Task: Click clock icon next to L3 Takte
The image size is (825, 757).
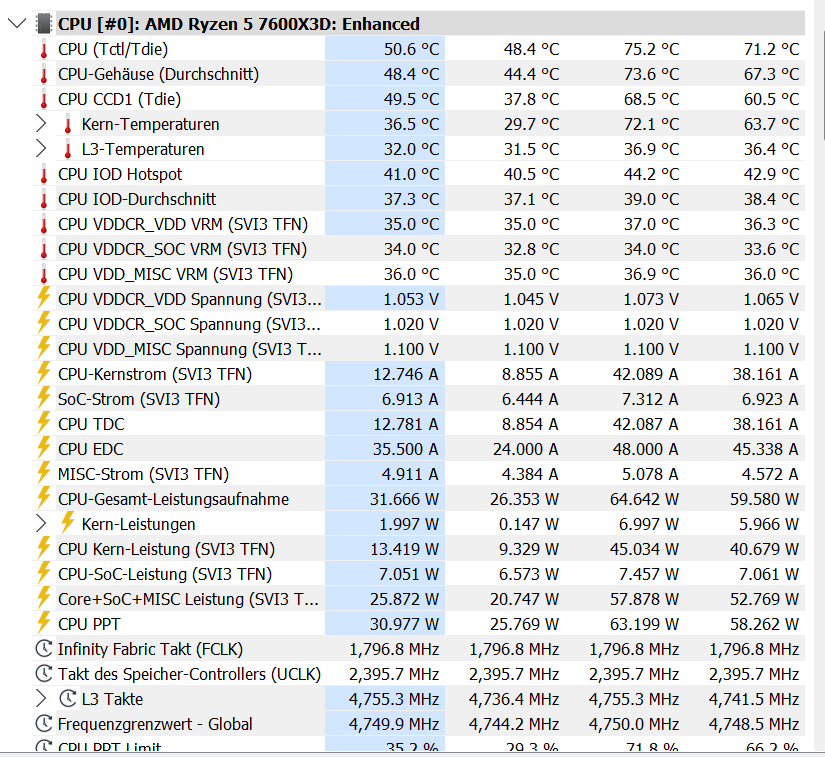Action: point(67,699)
